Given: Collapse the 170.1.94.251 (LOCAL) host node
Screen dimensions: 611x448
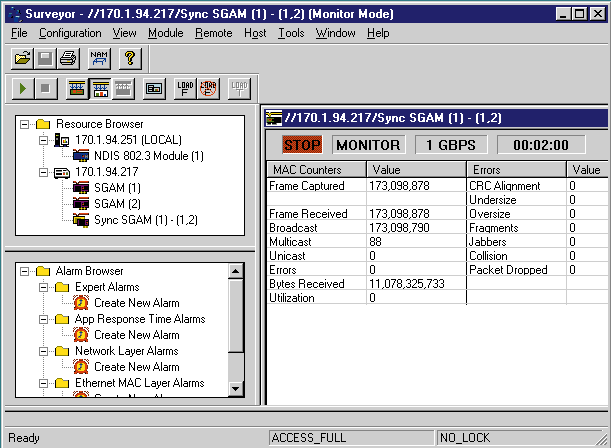Looking at the screenshot, I should click(x=44, y=140).
